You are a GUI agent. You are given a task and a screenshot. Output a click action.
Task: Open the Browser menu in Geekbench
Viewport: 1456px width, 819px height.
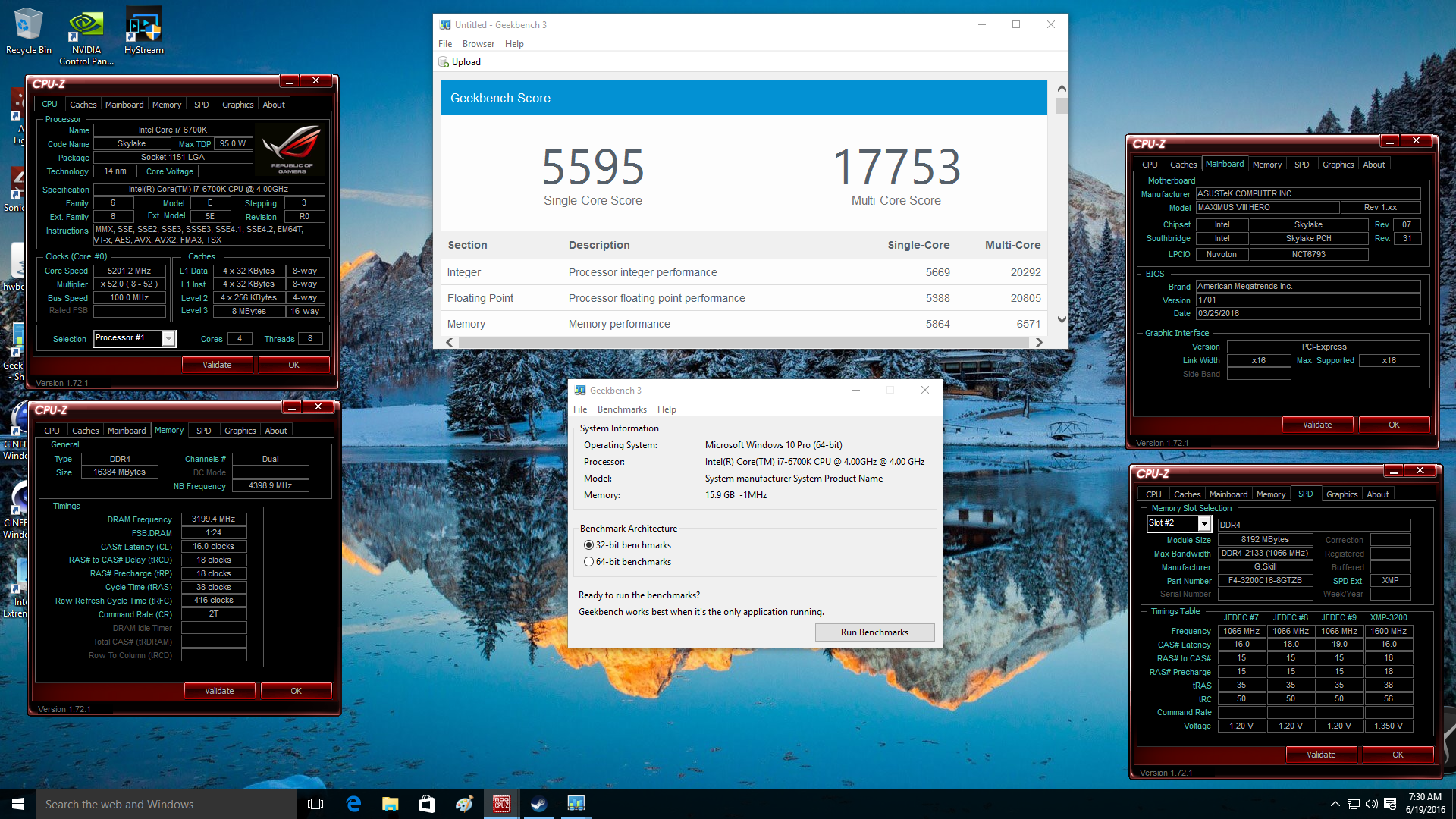click(479, 44)
